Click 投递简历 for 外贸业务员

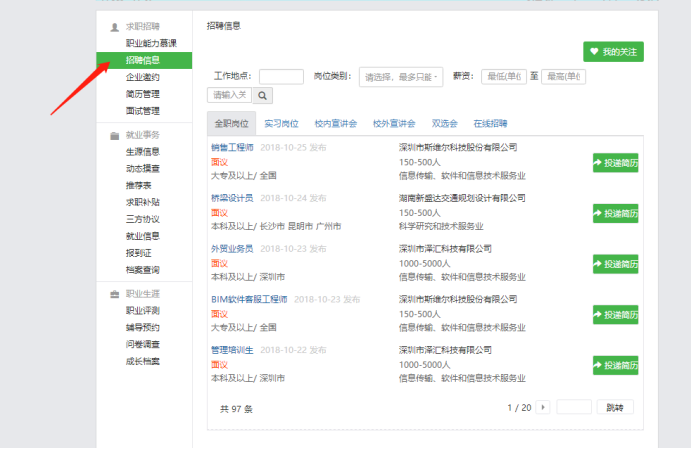[616, 264]
